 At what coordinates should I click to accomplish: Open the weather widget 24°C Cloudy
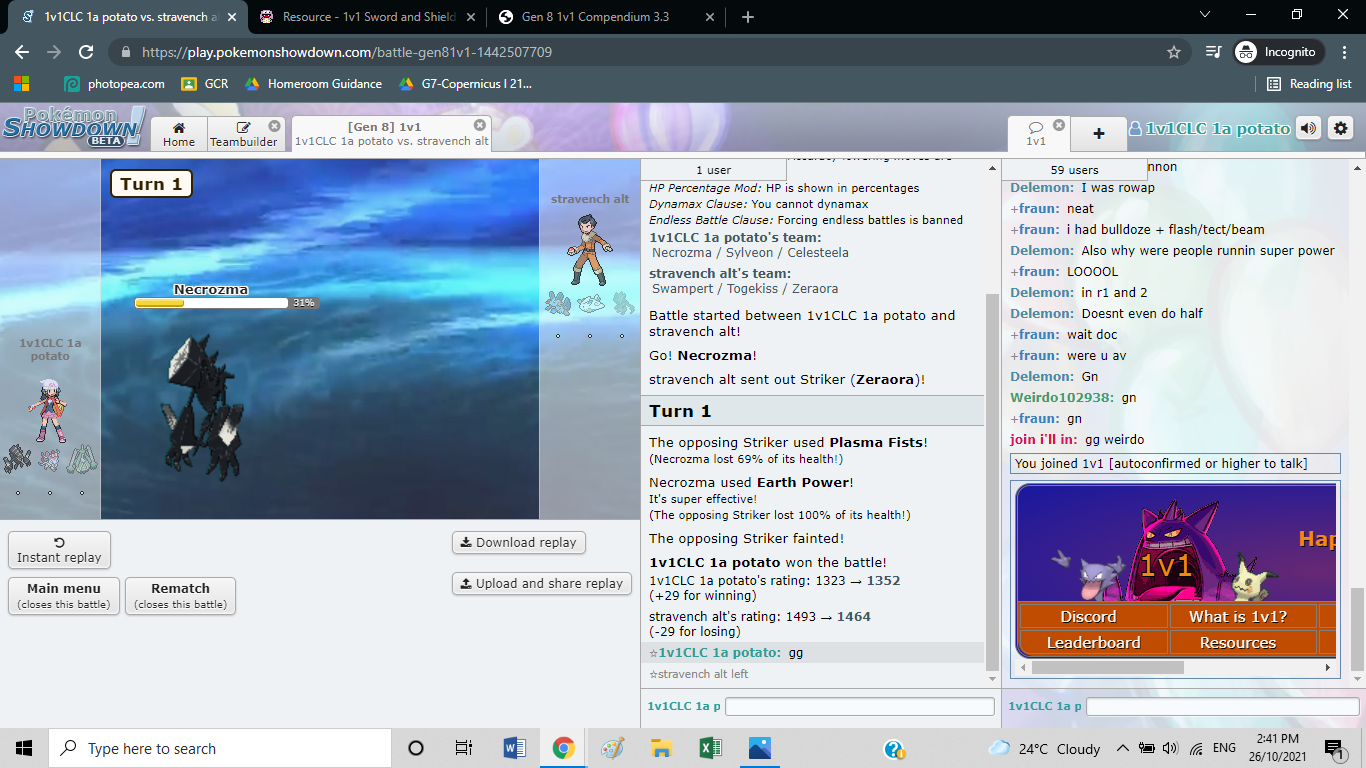pyautogui.click(x=1044, y=748)
